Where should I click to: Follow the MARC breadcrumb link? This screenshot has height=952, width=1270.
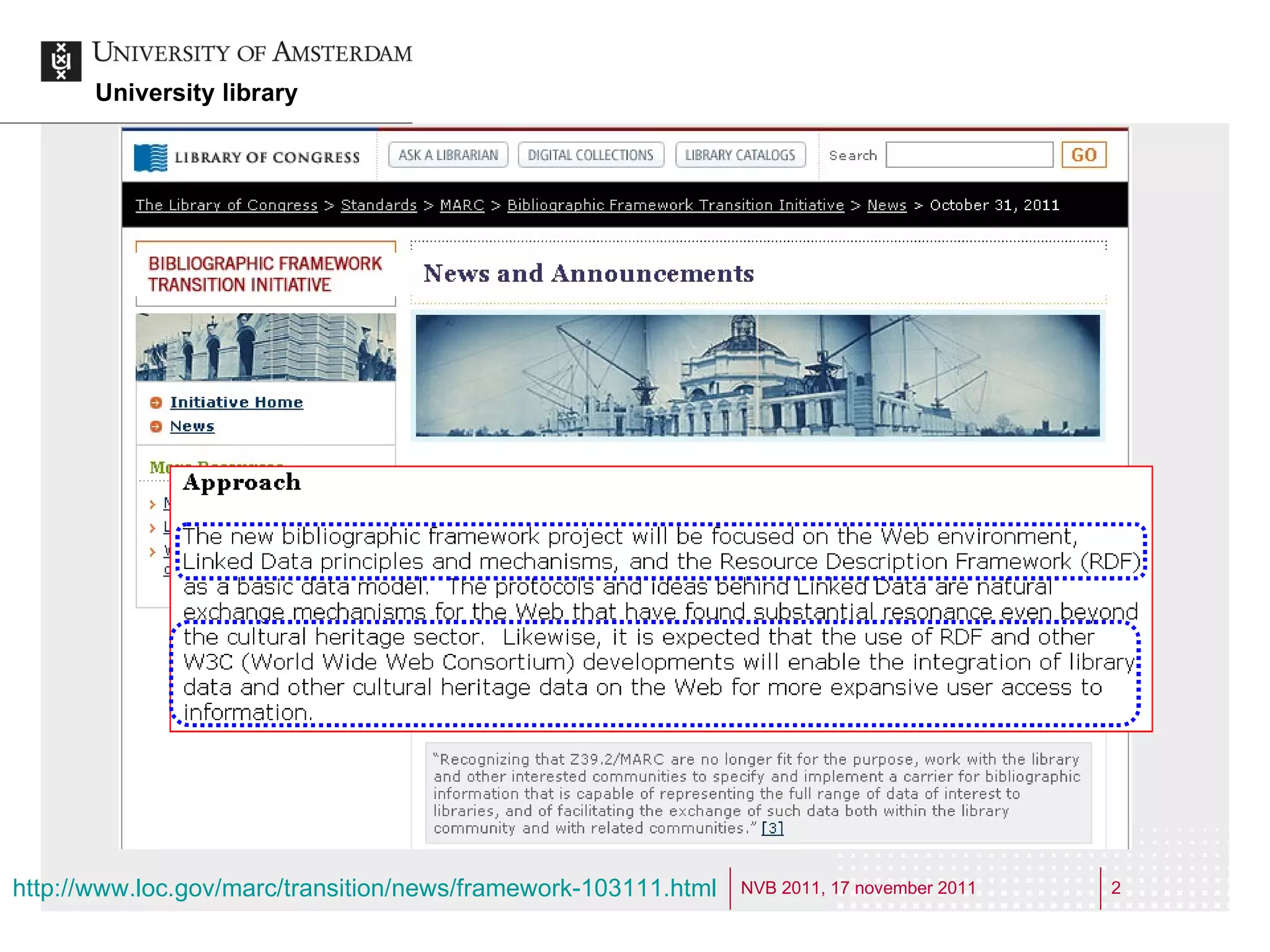point(462,205)
